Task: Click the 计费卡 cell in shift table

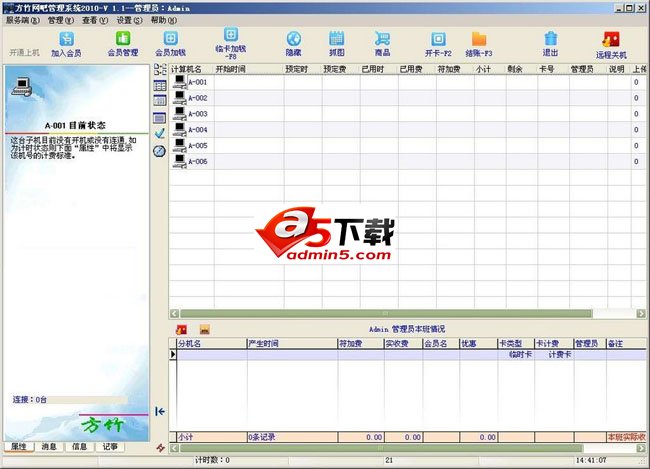Action: click(x=554, y=355)
